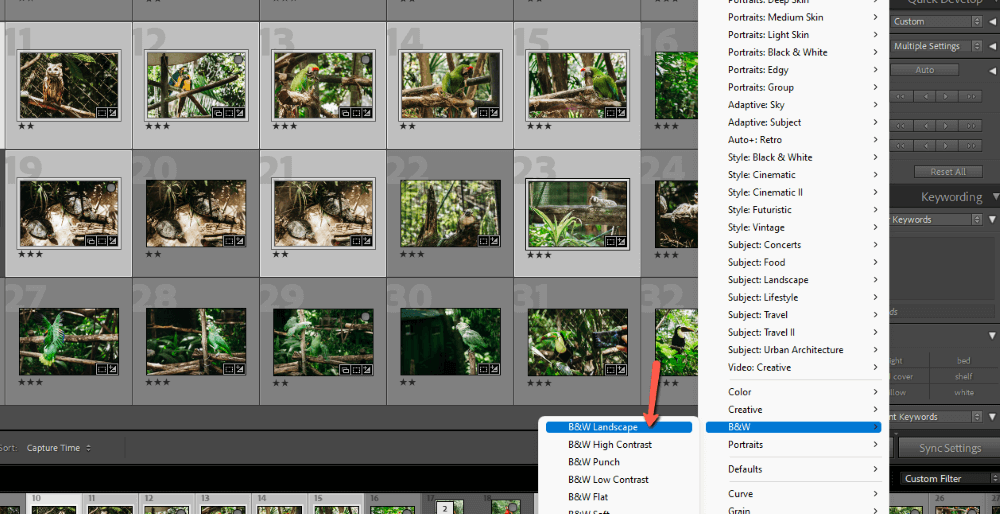
Task: Expand the triangle beside the Custom preset dropdown
Action: [992, 21]
